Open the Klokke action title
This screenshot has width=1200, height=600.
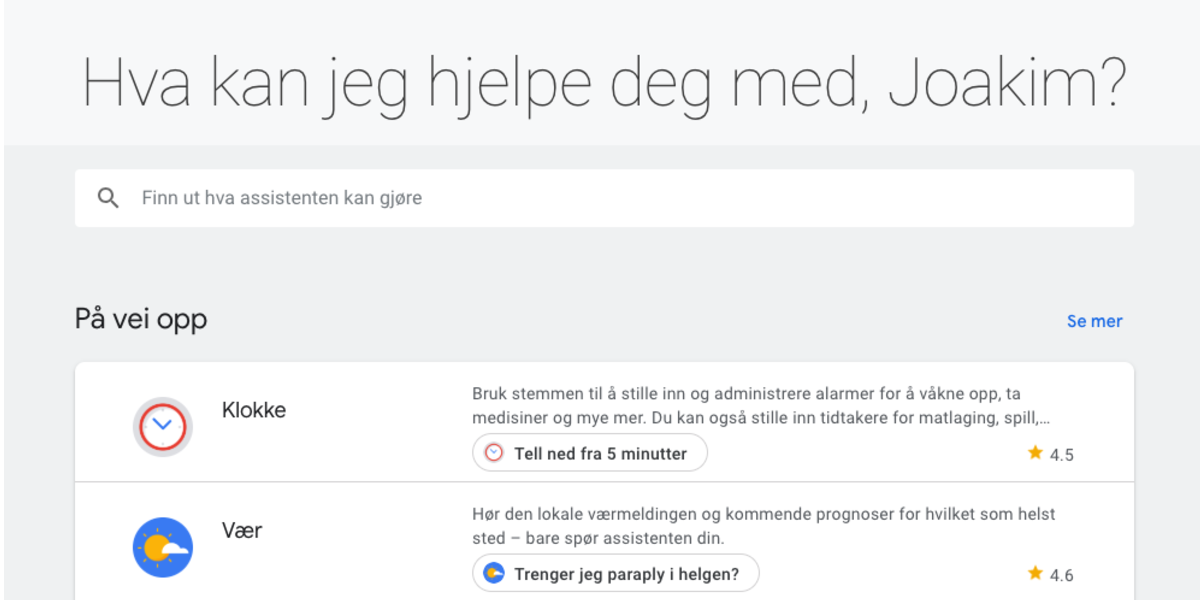(254, 410)
